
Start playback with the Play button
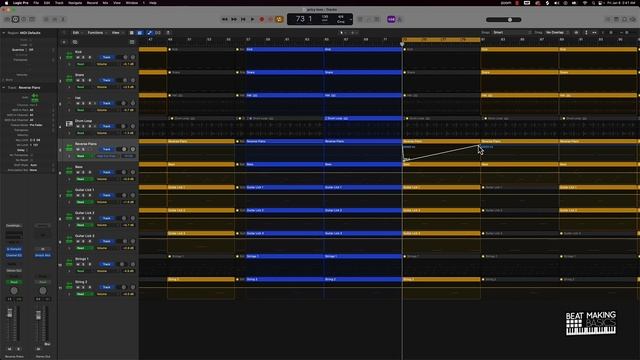tap(253, 19)
